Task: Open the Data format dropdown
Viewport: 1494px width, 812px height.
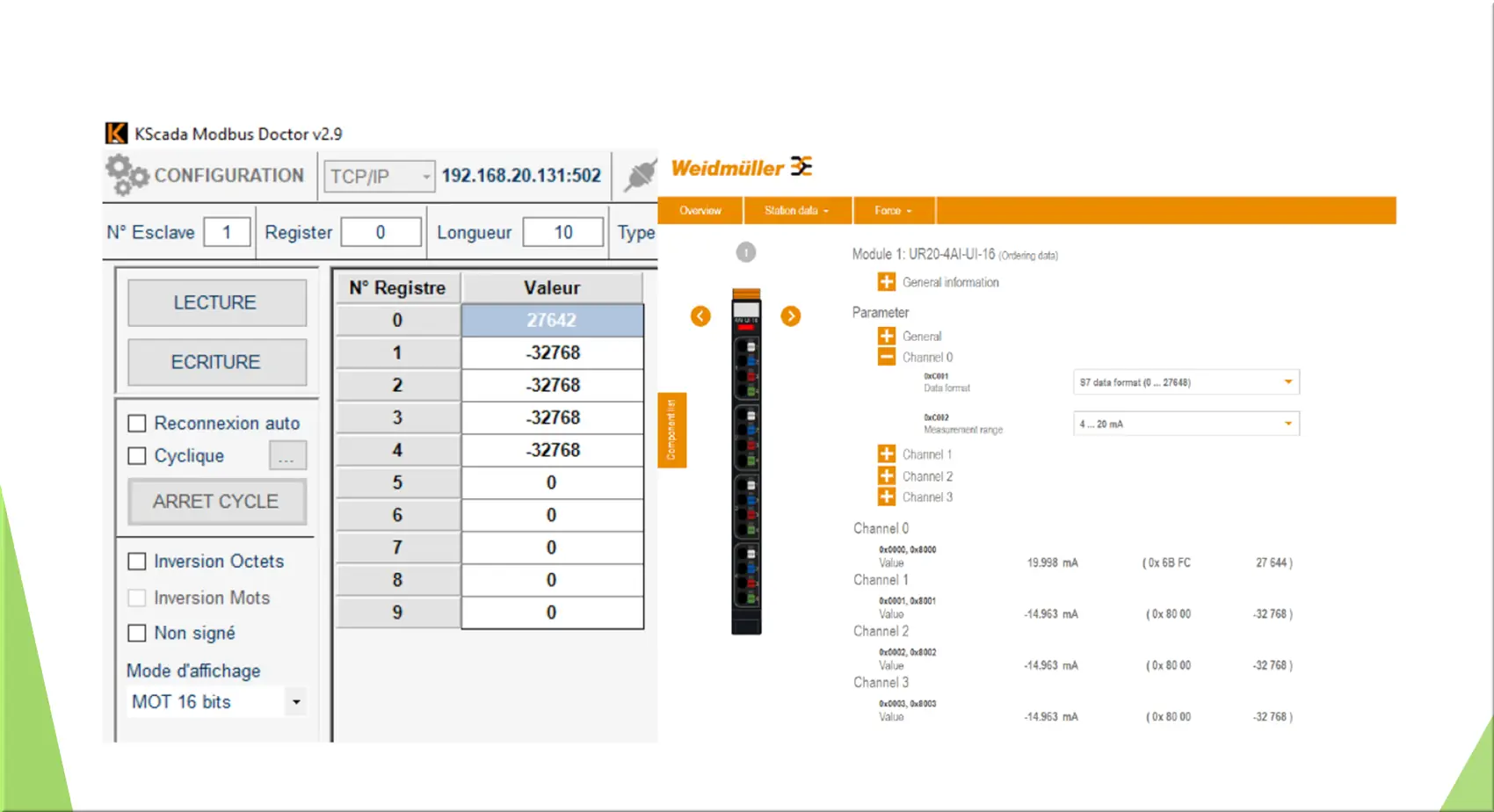Action: (x=1186, y=382)
